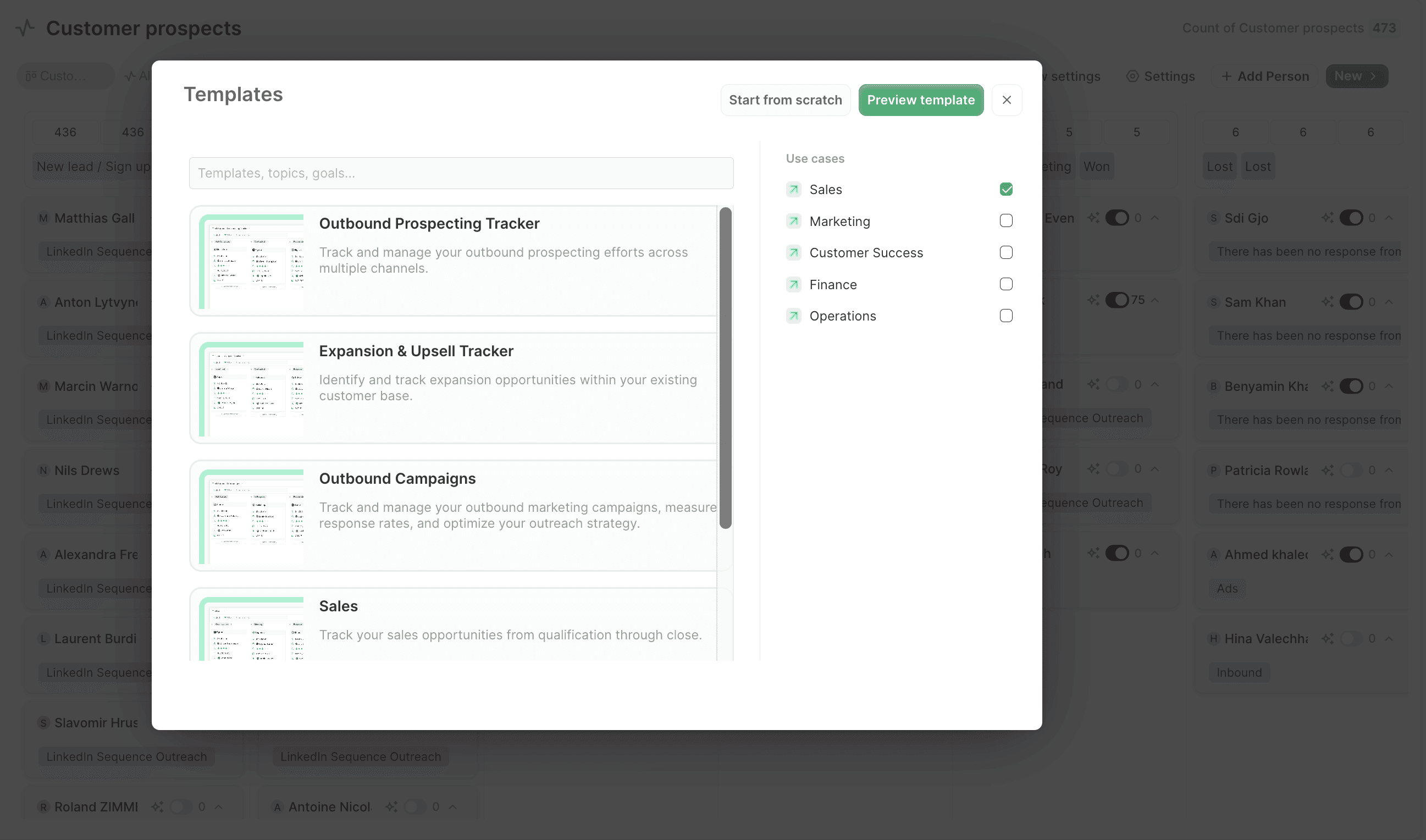This screenshot has height=840, width=1426.
Task: Click the sparkle AI icon next to Sam Khan
Action: [x=1327, y=302]
